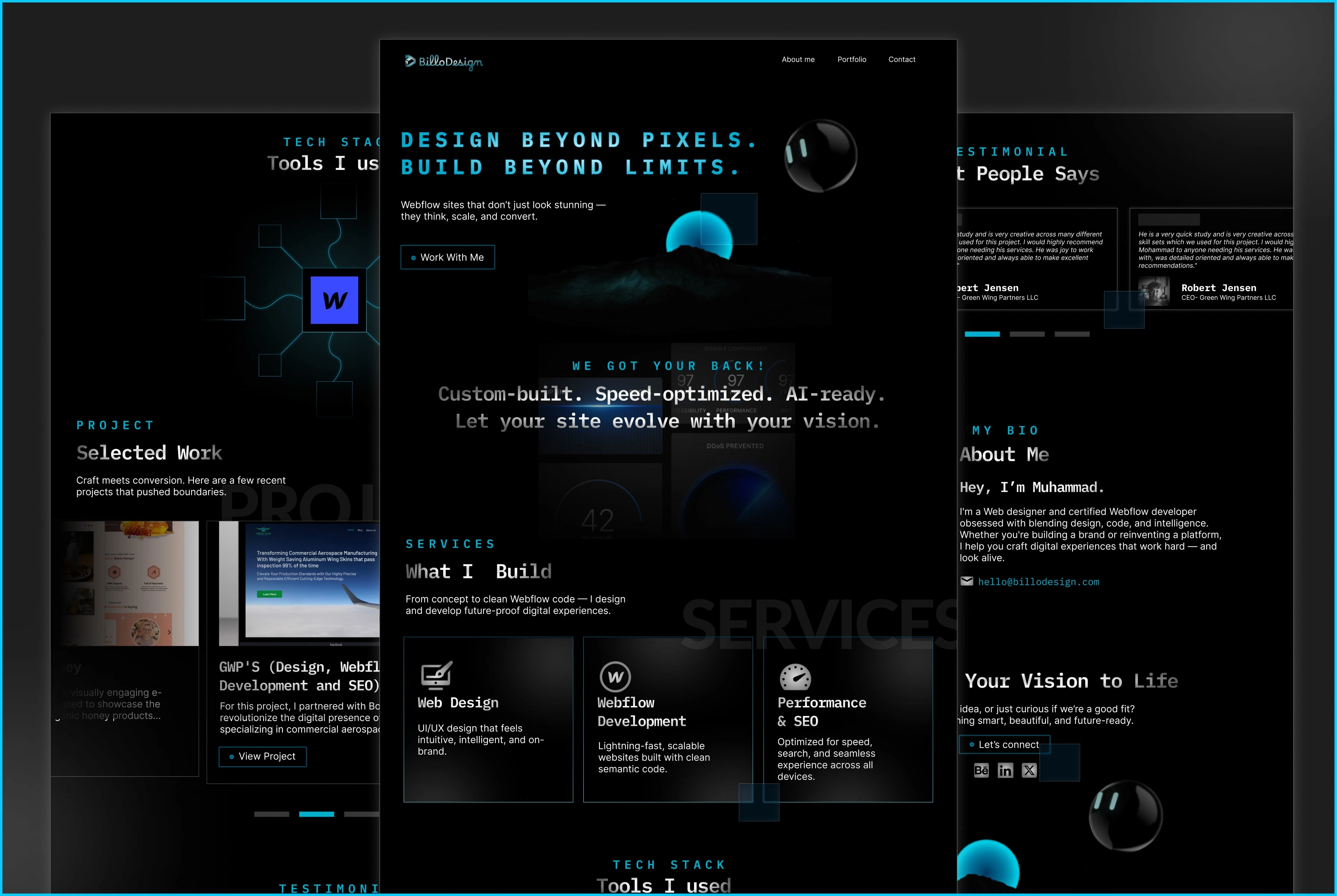Click the BilloDesign logo in header
Image resolution: width=1337 pixels, height=896 pixels.
pyautogui.click(x=444, y=61)
